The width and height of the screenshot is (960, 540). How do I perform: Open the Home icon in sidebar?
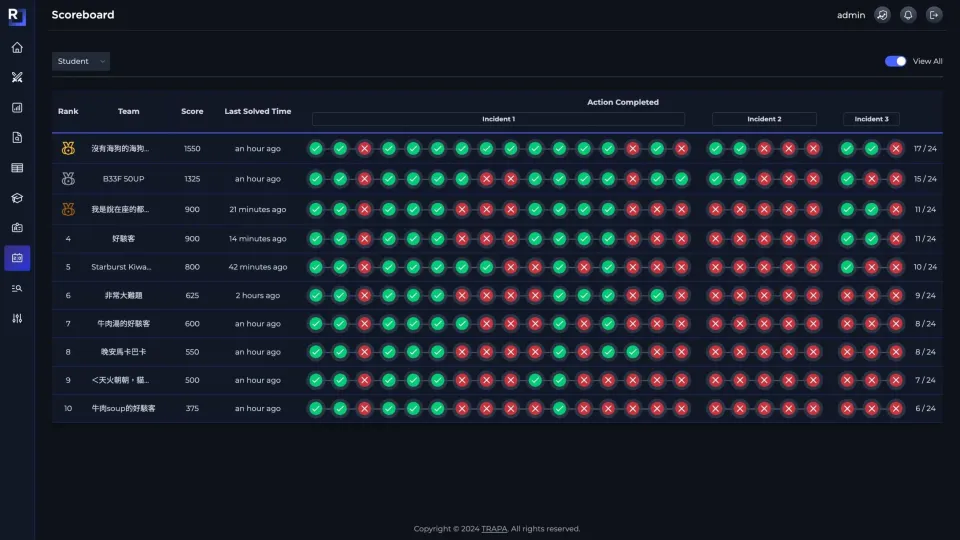pos(17,47)
